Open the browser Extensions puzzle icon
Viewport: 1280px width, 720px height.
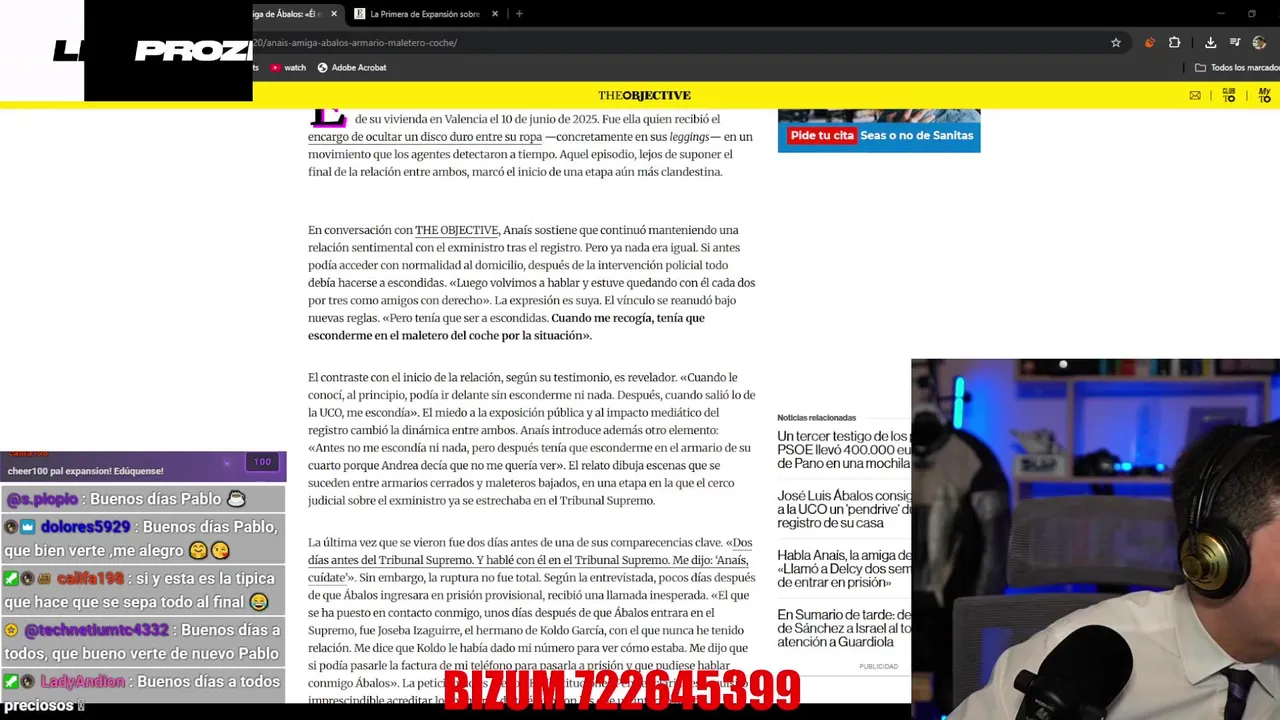(x=1175, y=43)
